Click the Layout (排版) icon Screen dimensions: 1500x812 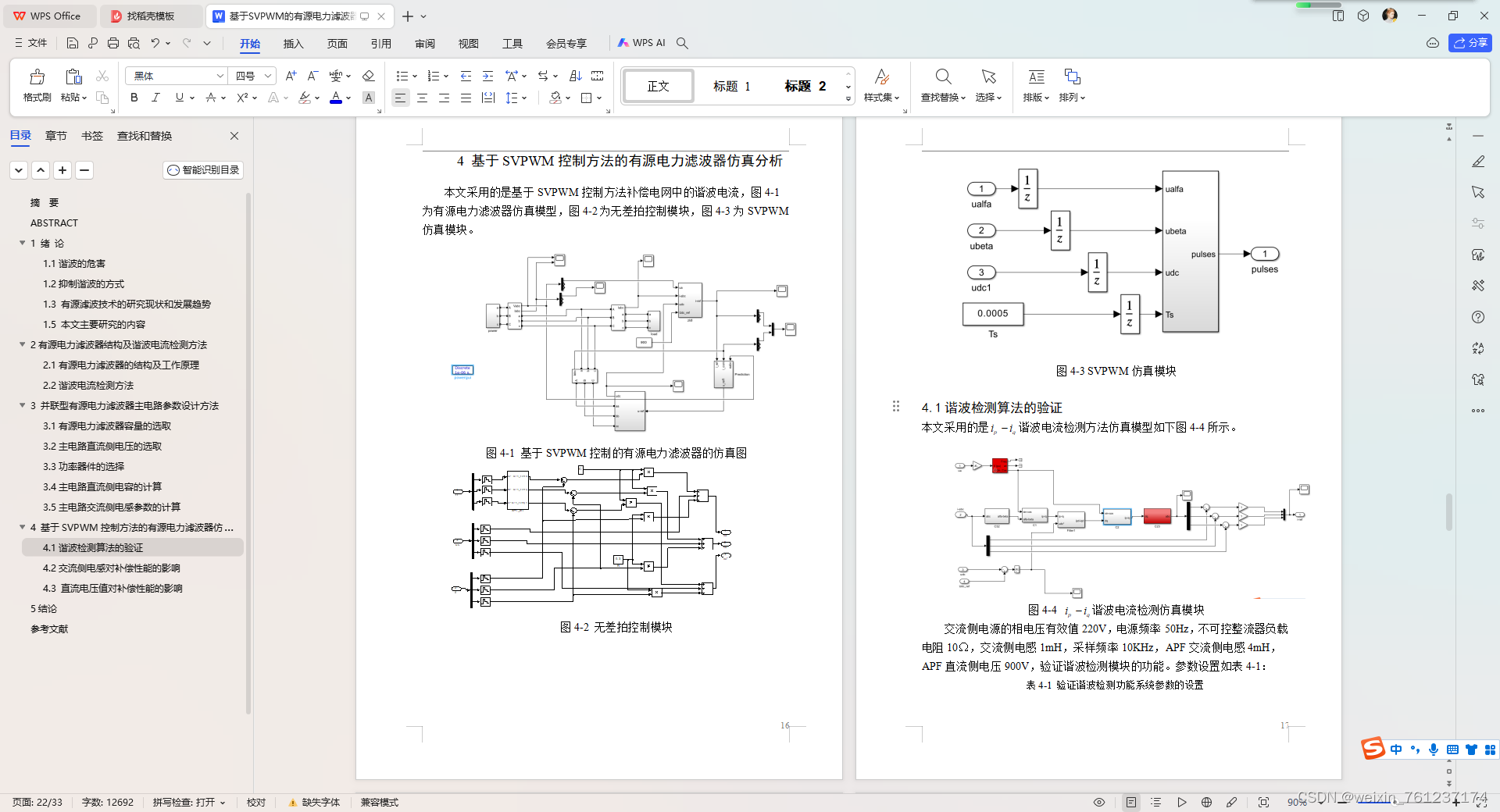coord(1036,77)
